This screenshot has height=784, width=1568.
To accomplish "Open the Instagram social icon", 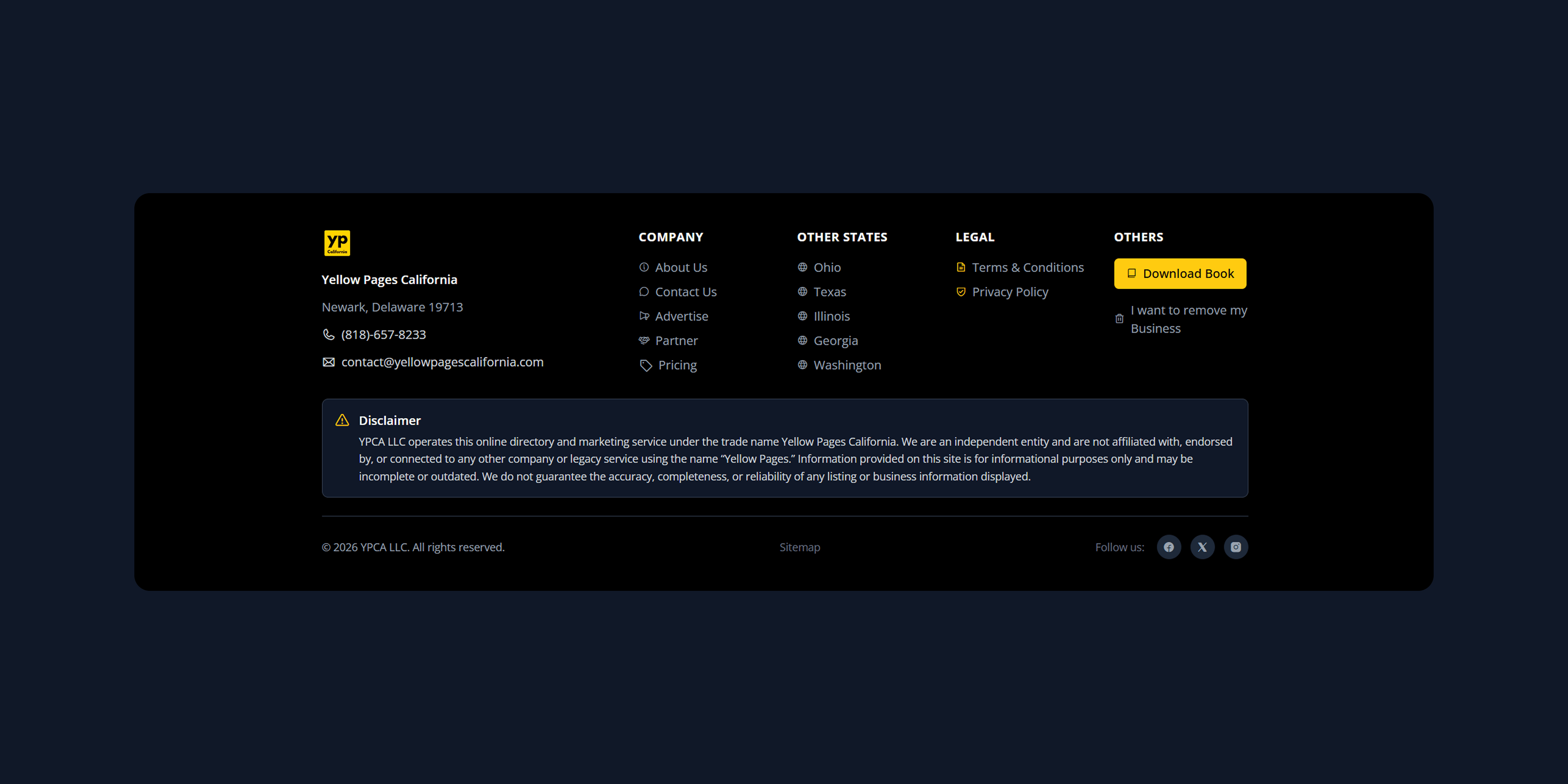I will click(1236, 547).
